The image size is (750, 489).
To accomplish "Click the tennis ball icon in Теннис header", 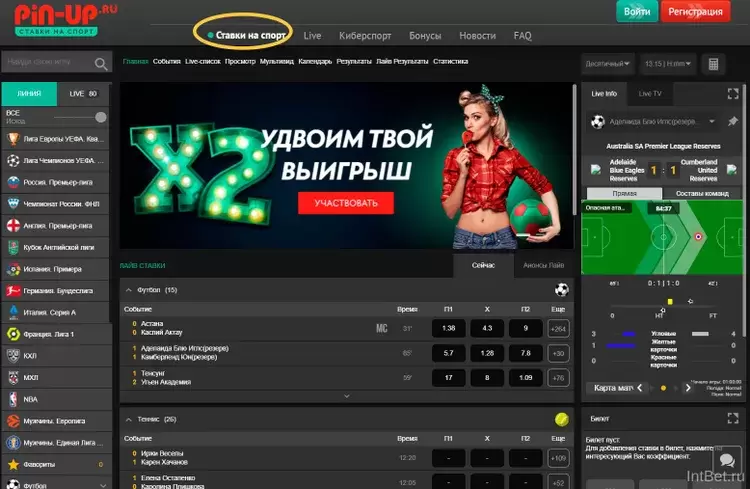I will point(562,419).
